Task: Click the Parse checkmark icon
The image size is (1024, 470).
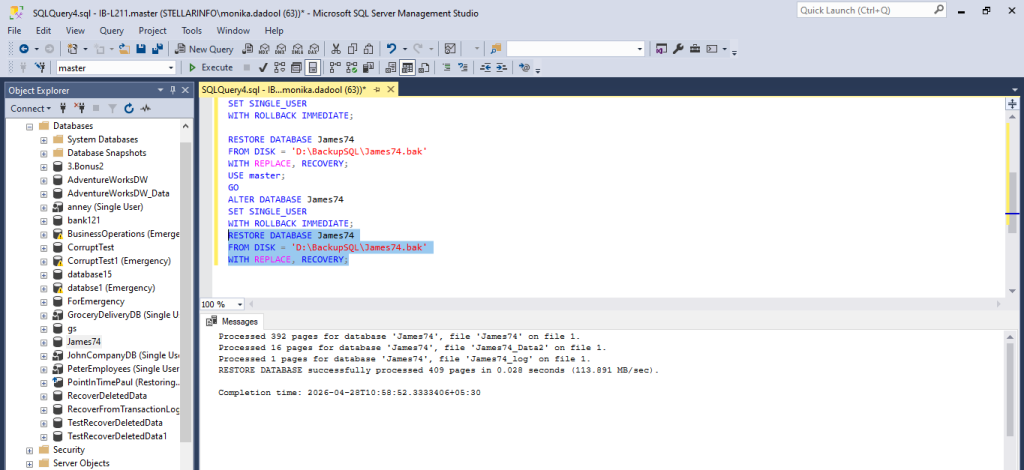Action: tap(263, 67)
